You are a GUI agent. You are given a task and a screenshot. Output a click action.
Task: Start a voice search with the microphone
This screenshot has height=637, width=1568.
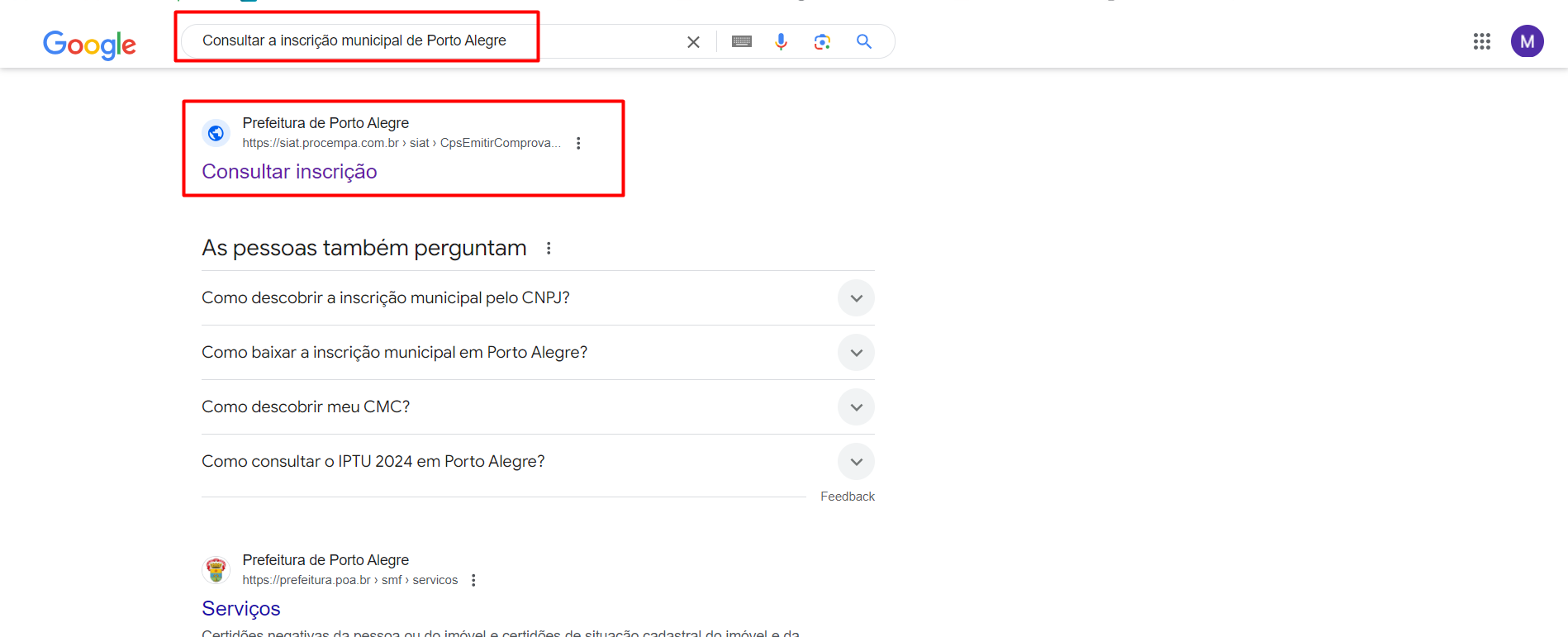point(781,41)
